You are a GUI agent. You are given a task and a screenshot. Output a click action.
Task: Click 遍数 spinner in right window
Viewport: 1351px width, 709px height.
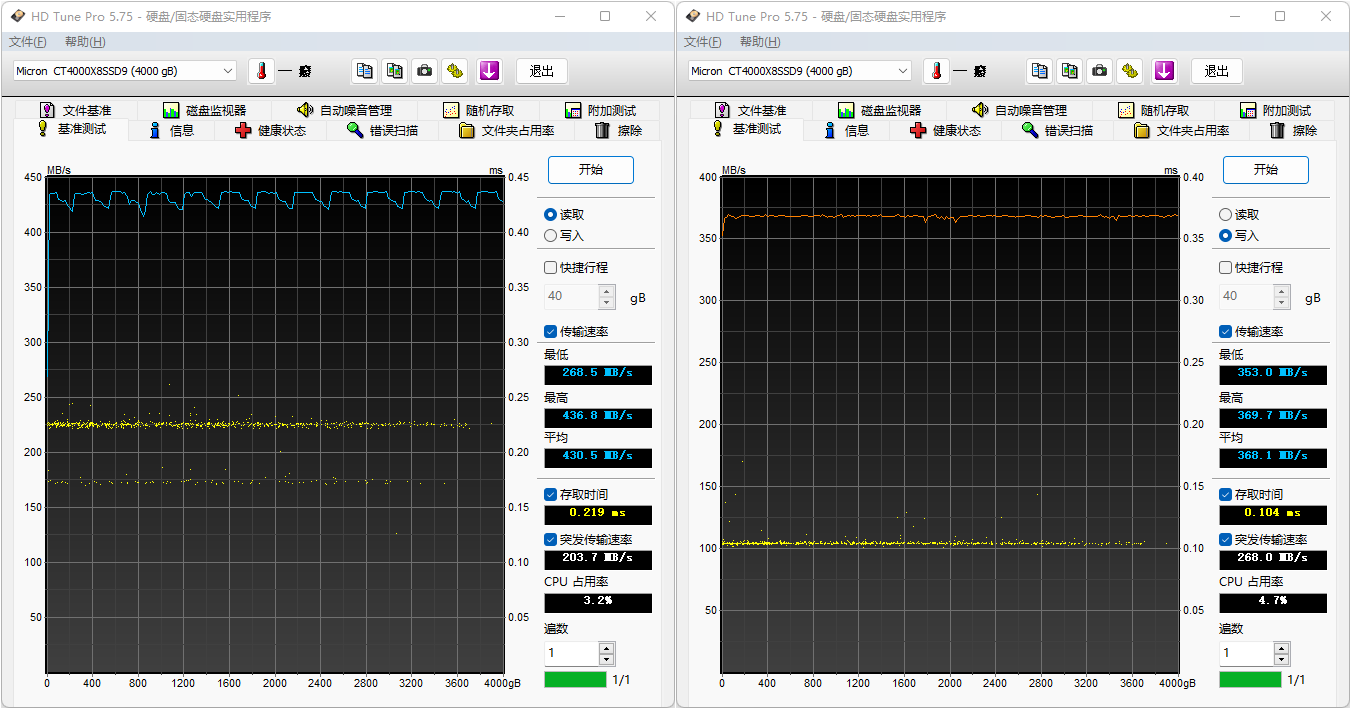click(1282, 654)
